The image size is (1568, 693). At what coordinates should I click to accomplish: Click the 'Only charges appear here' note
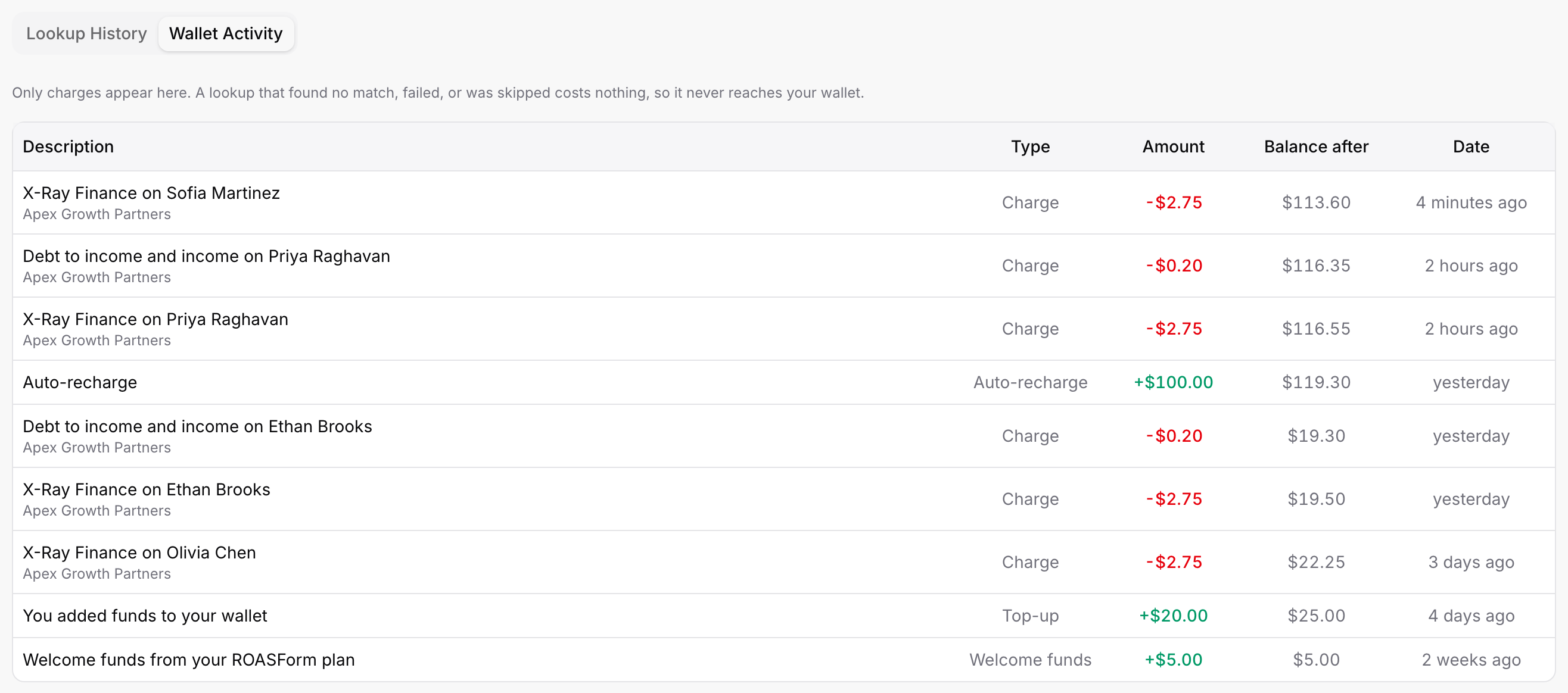point(438,93)
